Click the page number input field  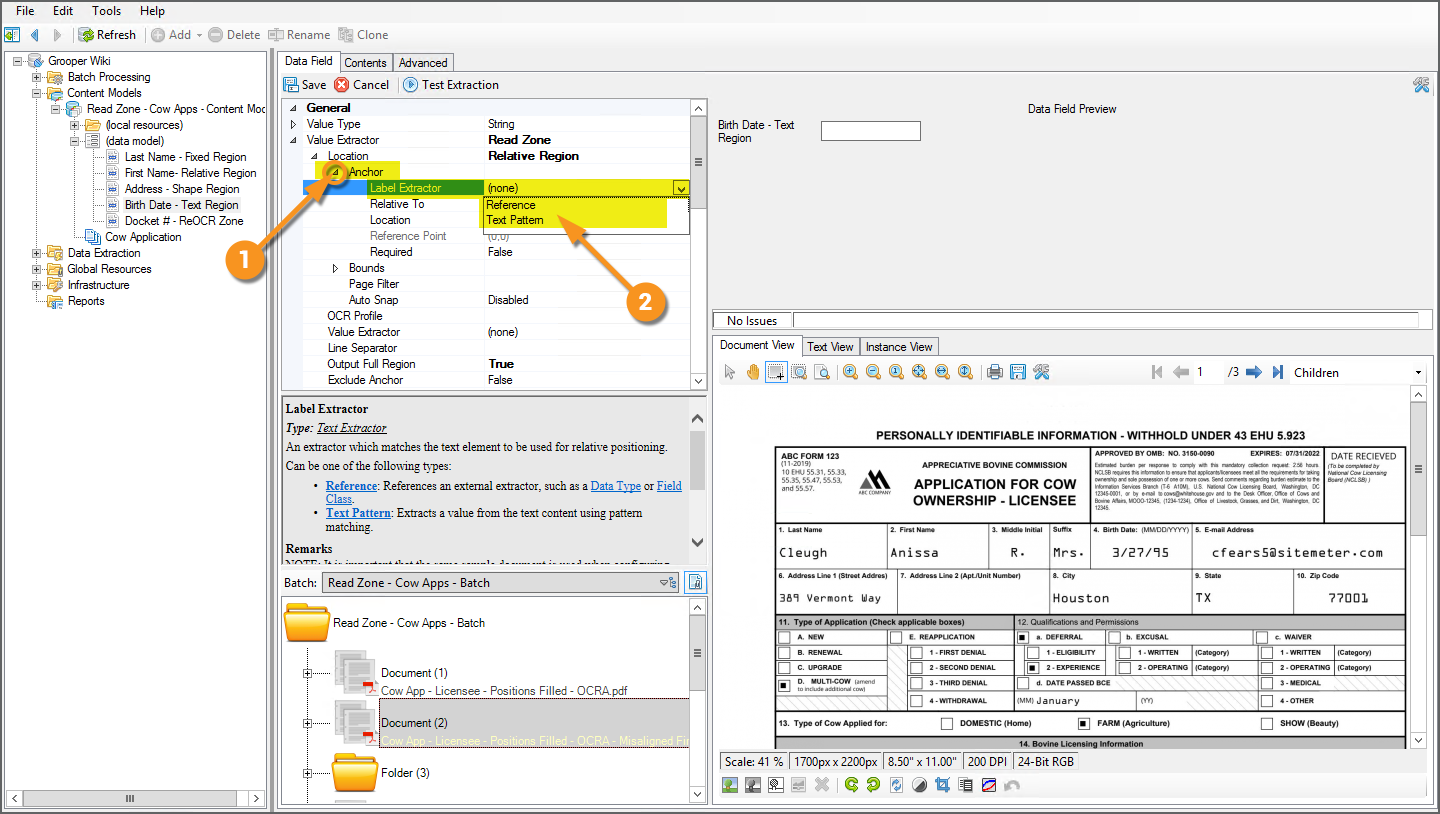[1209, 372]
